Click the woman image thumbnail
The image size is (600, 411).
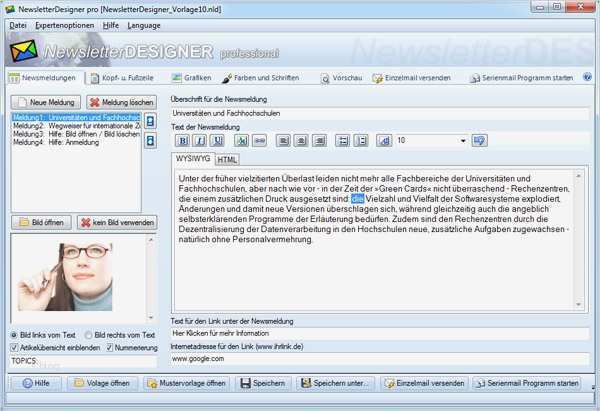click(x=65, y=277)
